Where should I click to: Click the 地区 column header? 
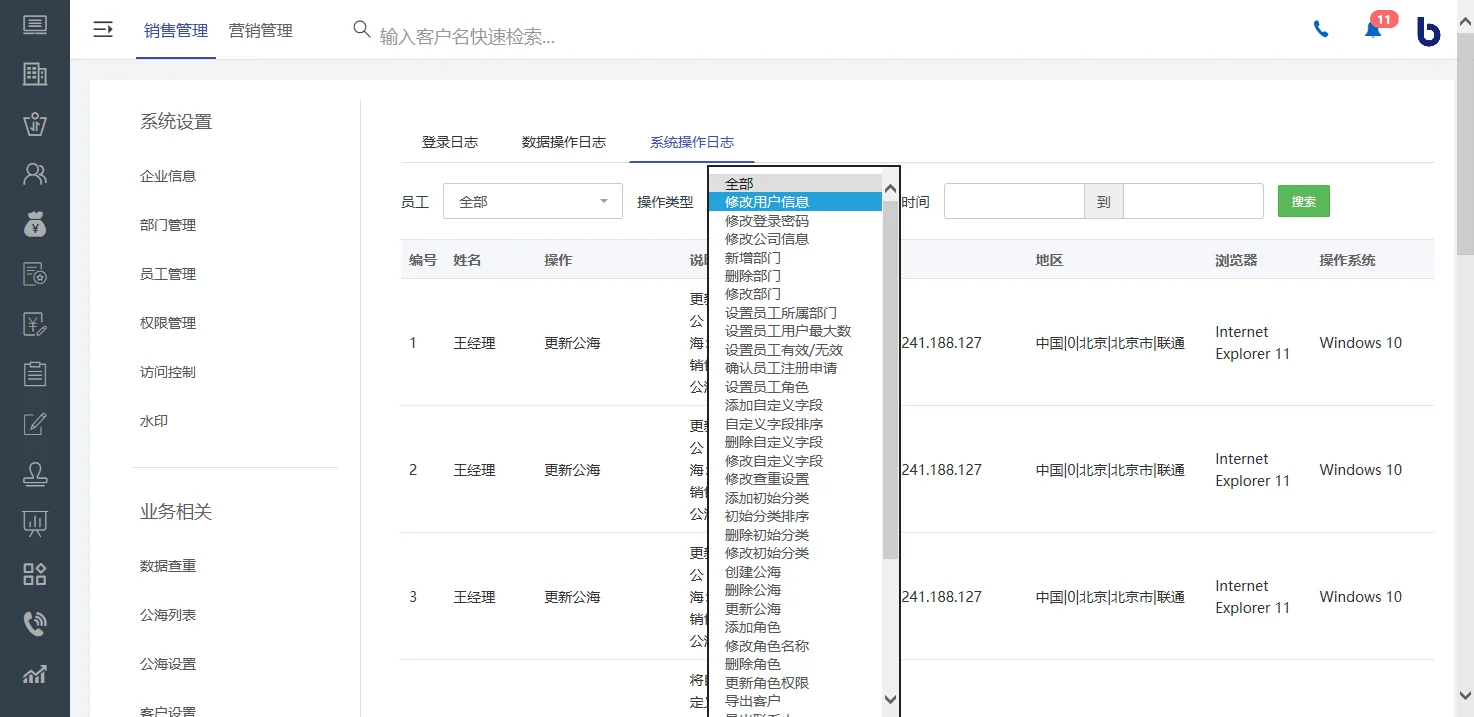pyautogui.click(x=1049, y=260)
